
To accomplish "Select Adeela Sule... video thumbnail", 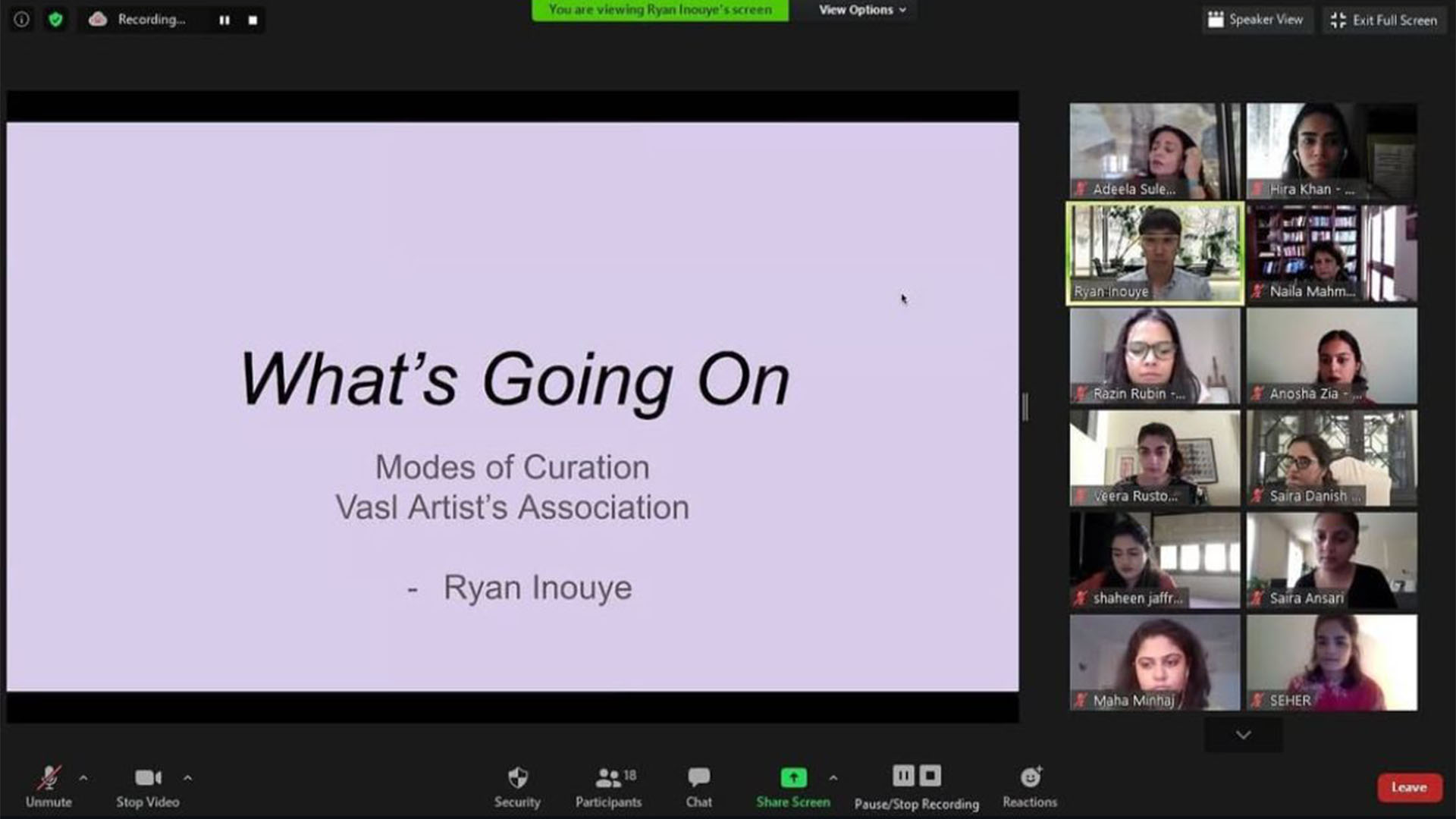I will point(1155,151).
